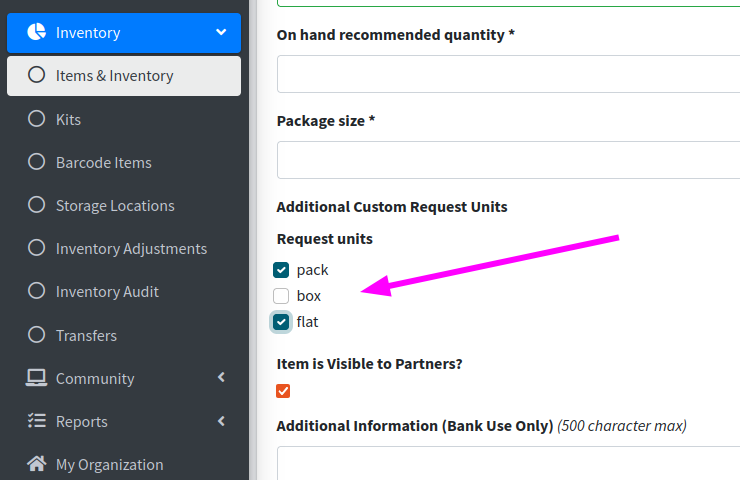Uncheck the pack request unit checkbox
This screenshot has width=740, height=480.
tap(281, 270)
